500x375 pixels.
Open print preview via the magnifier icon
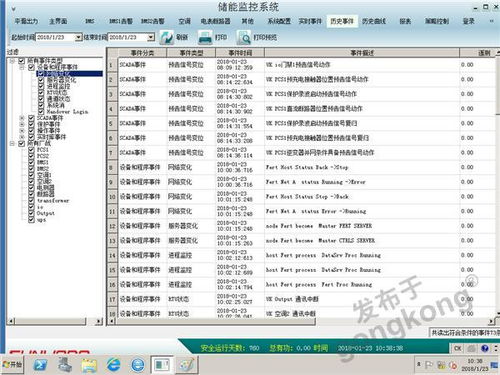pos(244,37)
